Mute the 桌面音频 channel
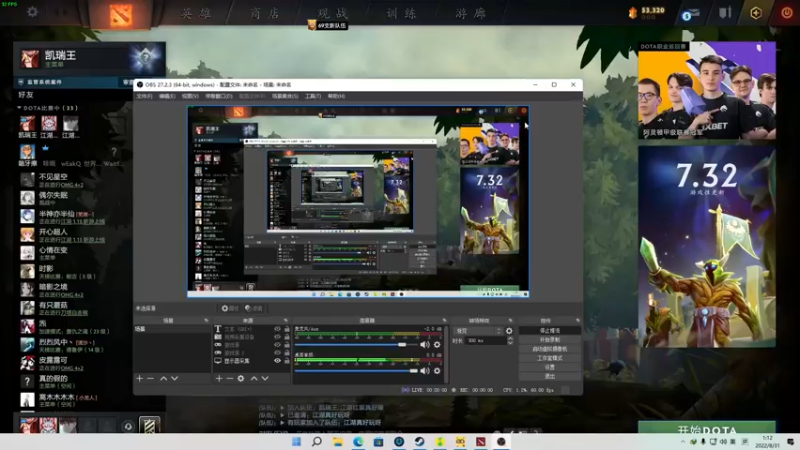This screenshot has height=450, width=800. 424,370
